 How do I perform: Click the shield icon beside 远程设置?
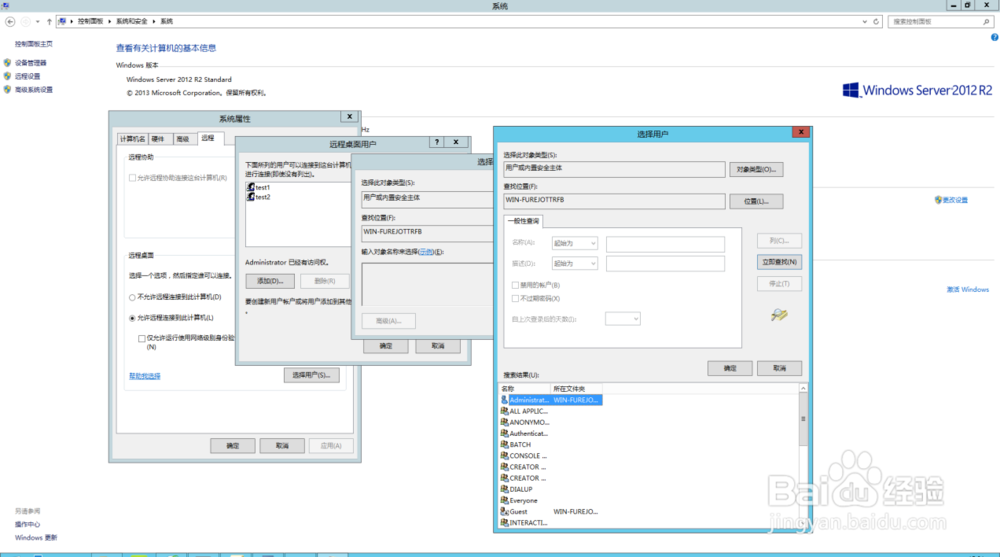[8, 76]
